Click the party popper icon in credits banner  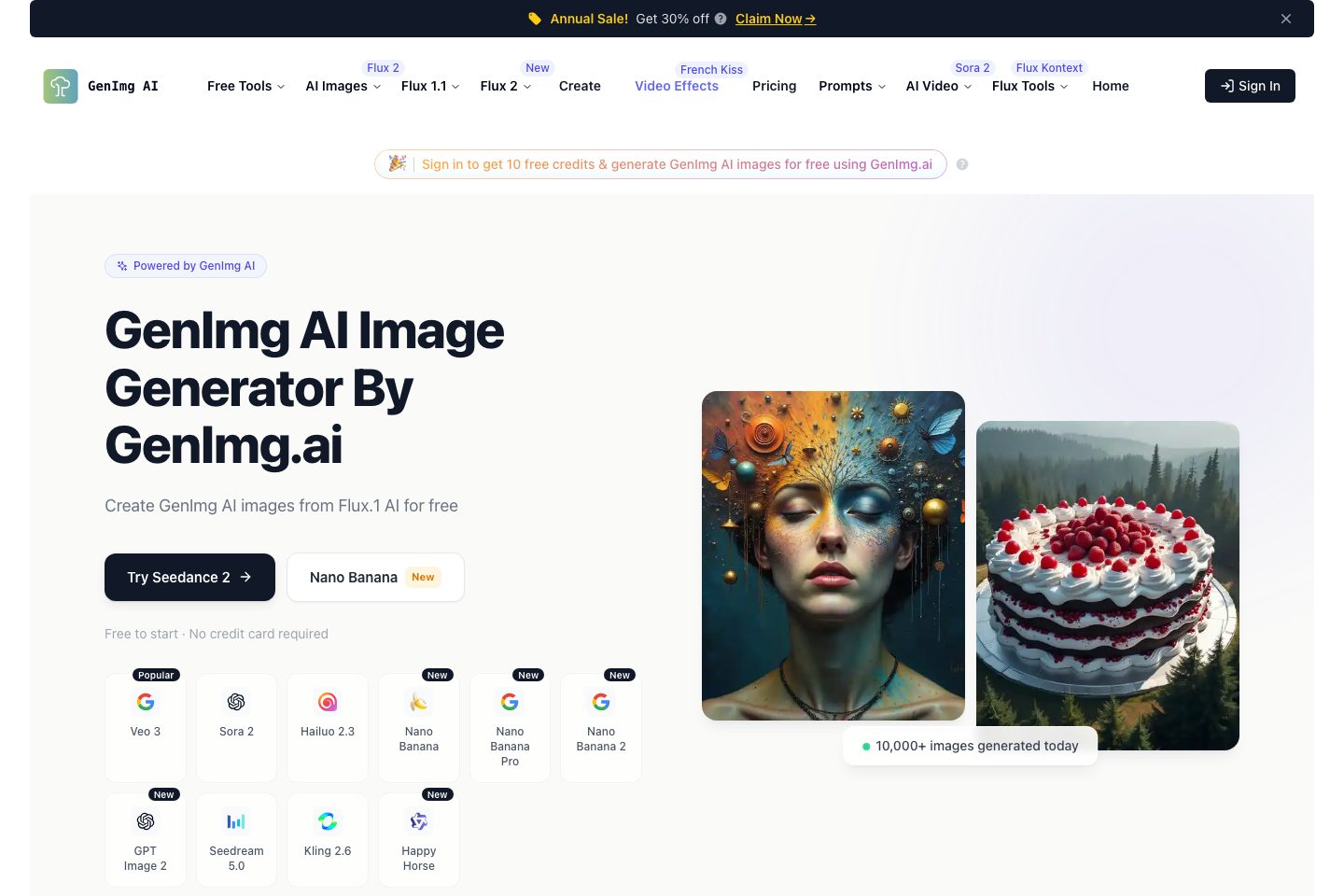pyautogui.click(x=397, y=163)
